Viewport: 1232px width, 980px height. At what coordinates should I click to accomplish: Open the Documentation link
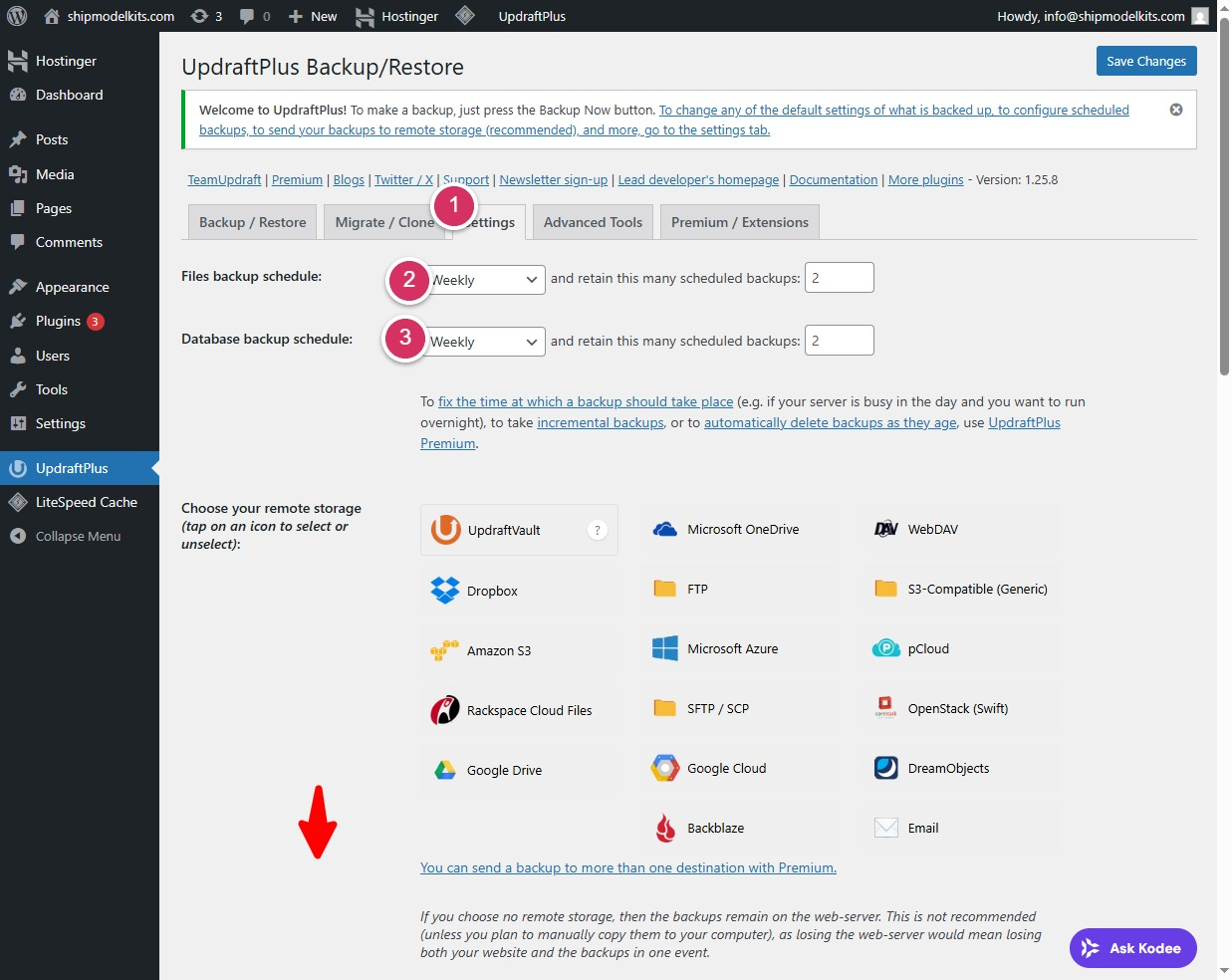pyautogui.click(x=833, y=180)
